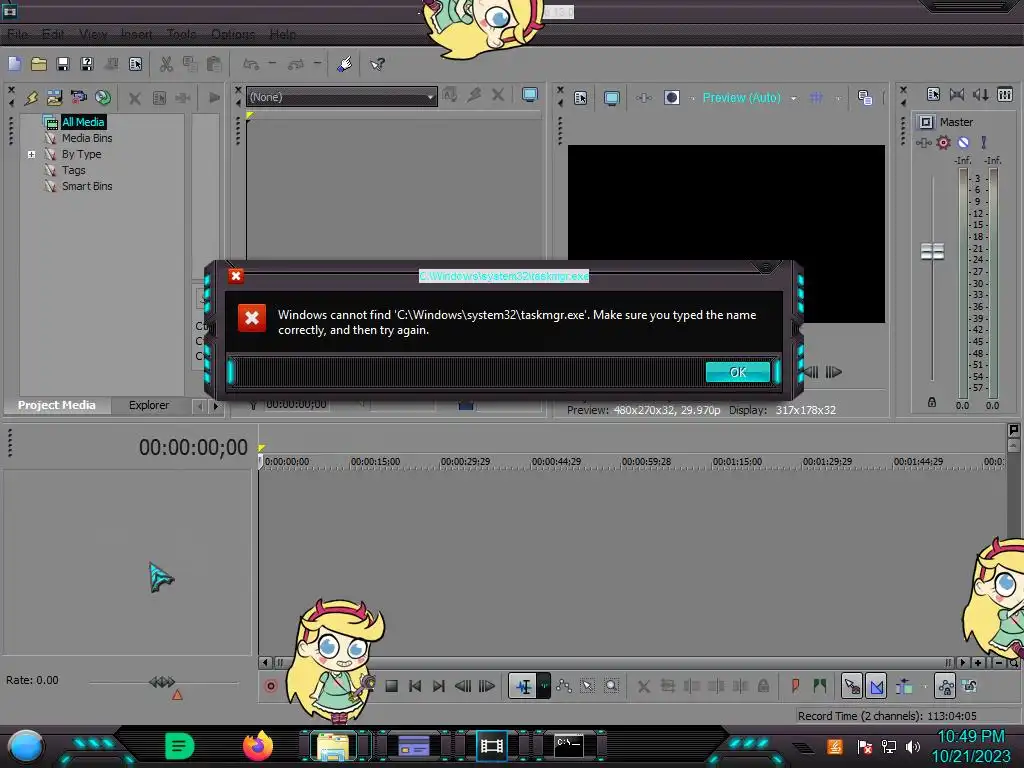Select All Media in the media tree
This screenshot has height=768, width=1024.
[x=83, y=122]
